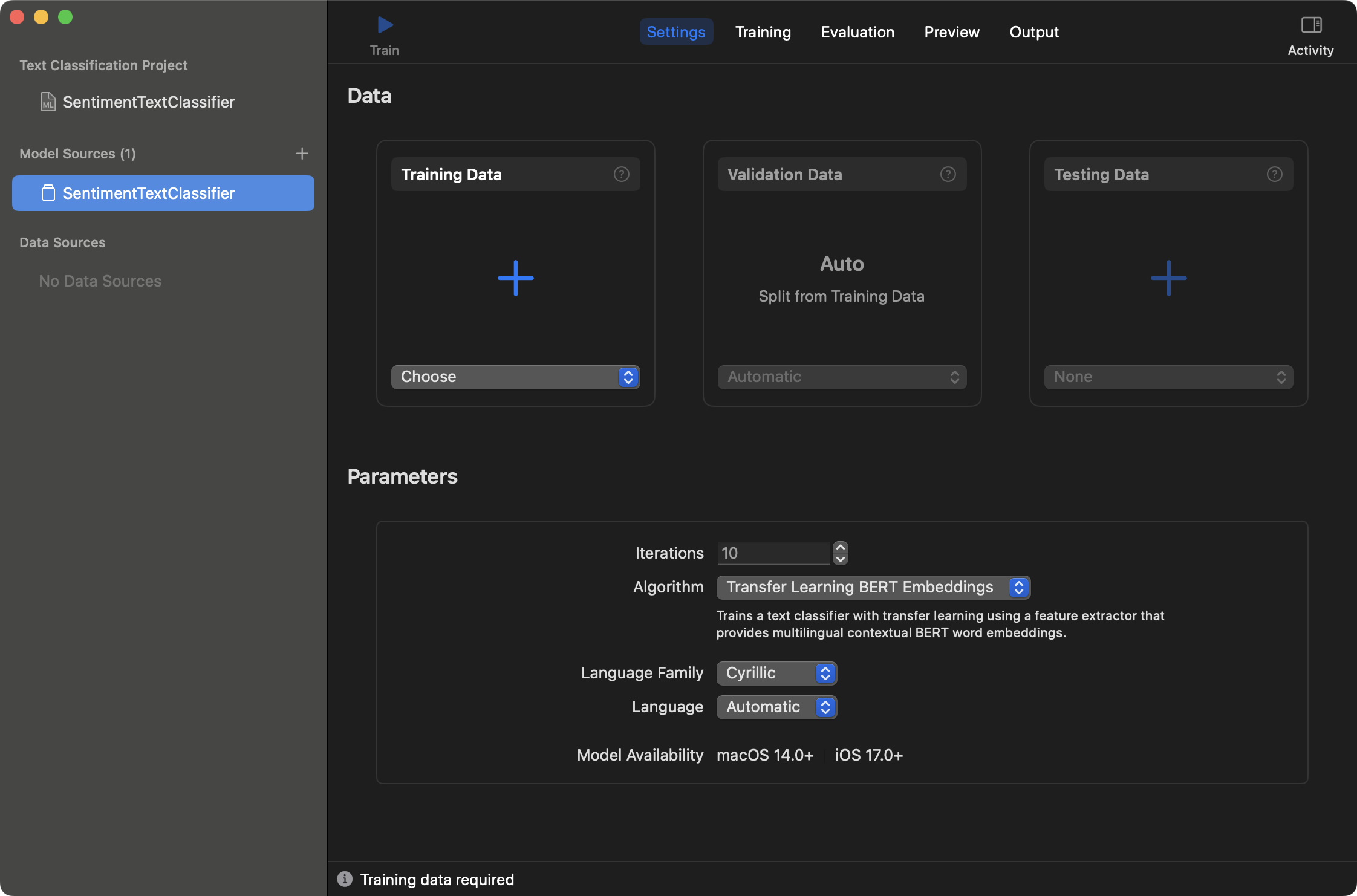The image size is (1357, 896).
Task: Click 'No Data Sources' placeholder text
Action: [100, 281]
